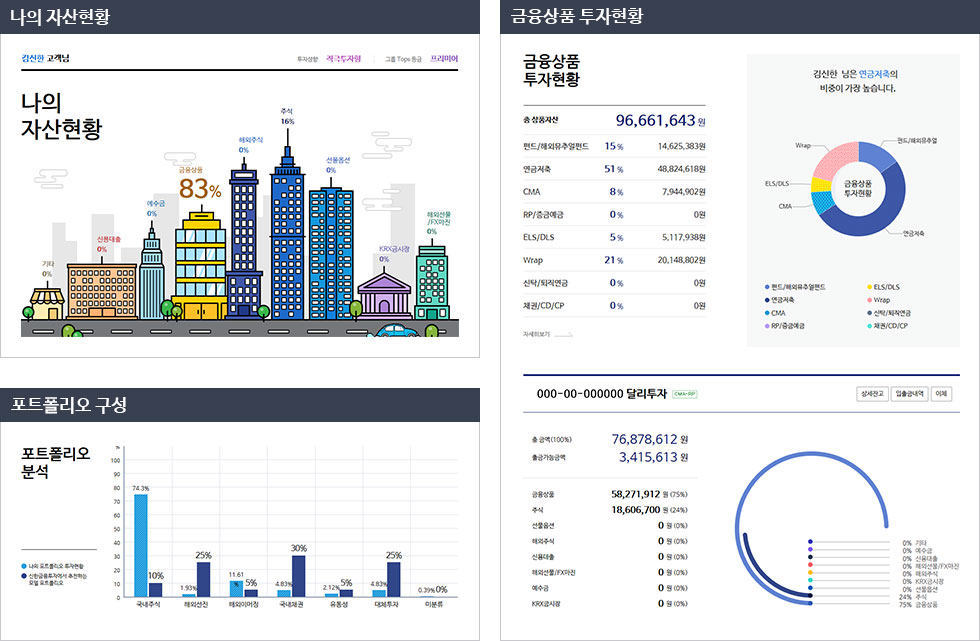Click the 국내주식 74.3% light blue bar
Screen dimensions: 980x641
pyautogui.click(x=140, y=545)
